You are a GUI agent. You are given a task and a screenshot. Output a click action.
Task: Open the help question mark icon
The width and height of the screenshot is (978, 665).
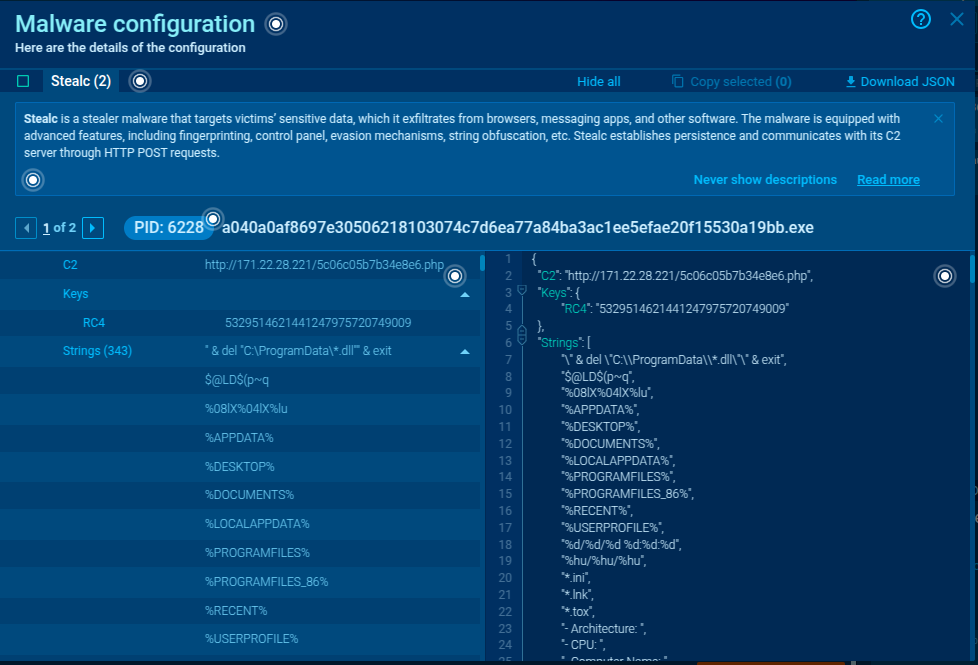pyautogui.click(x=921, y=20)
